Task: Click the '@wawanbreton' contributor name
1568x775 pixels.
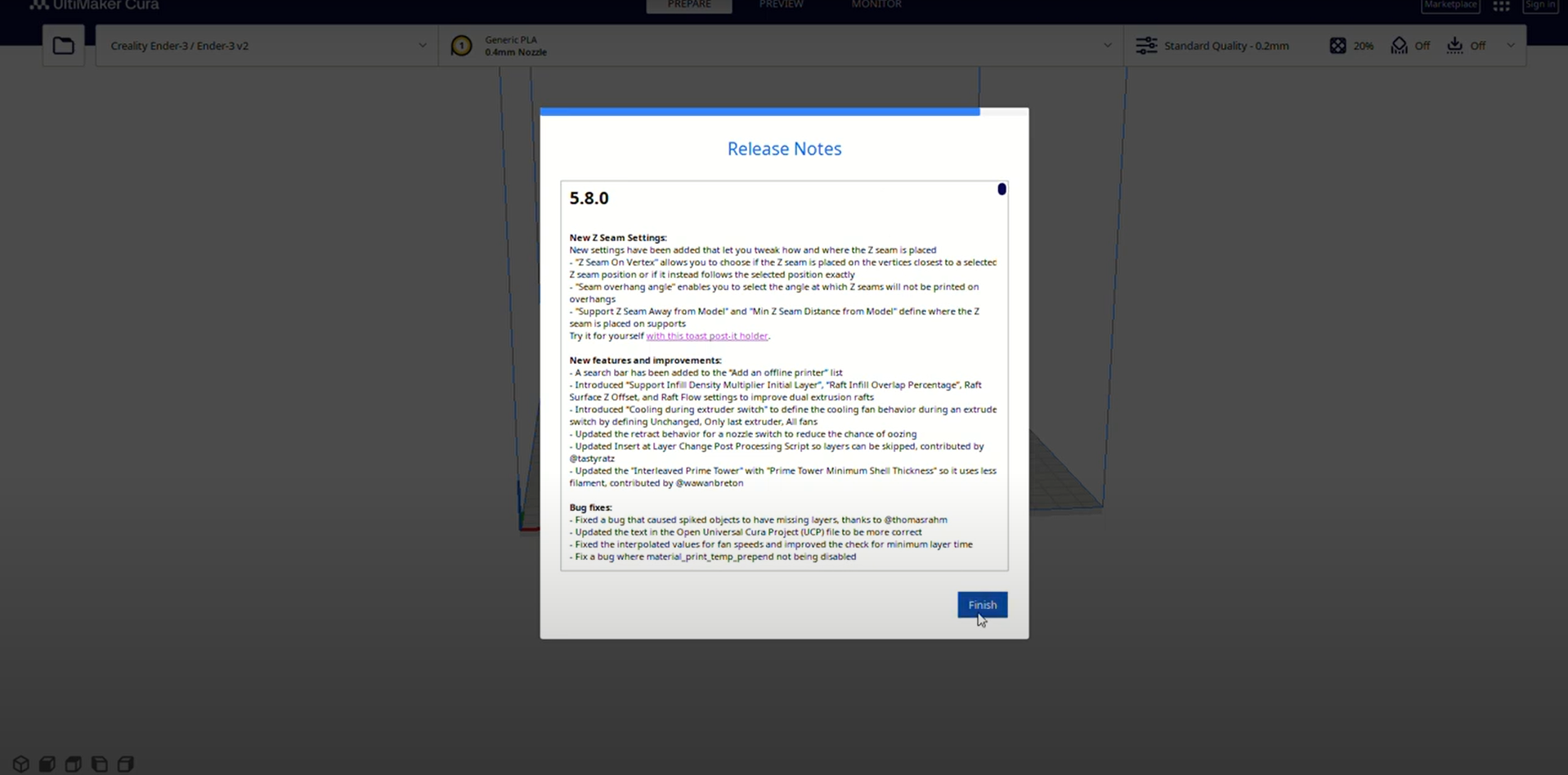Action: pos(710,483)
